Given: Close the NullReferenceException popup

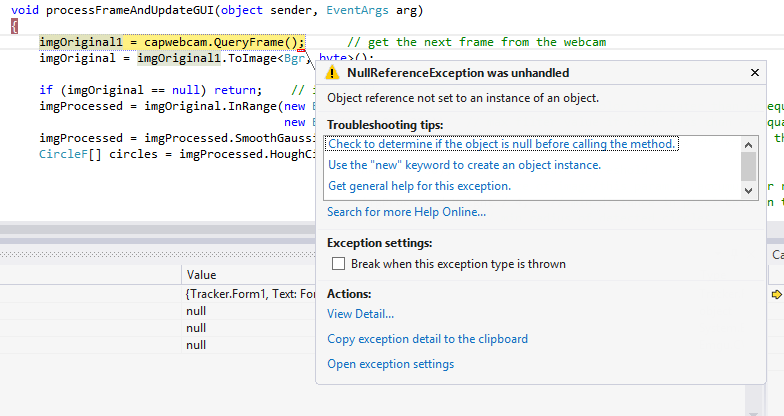Looking at the screenshot, I should tap(754, 73).
